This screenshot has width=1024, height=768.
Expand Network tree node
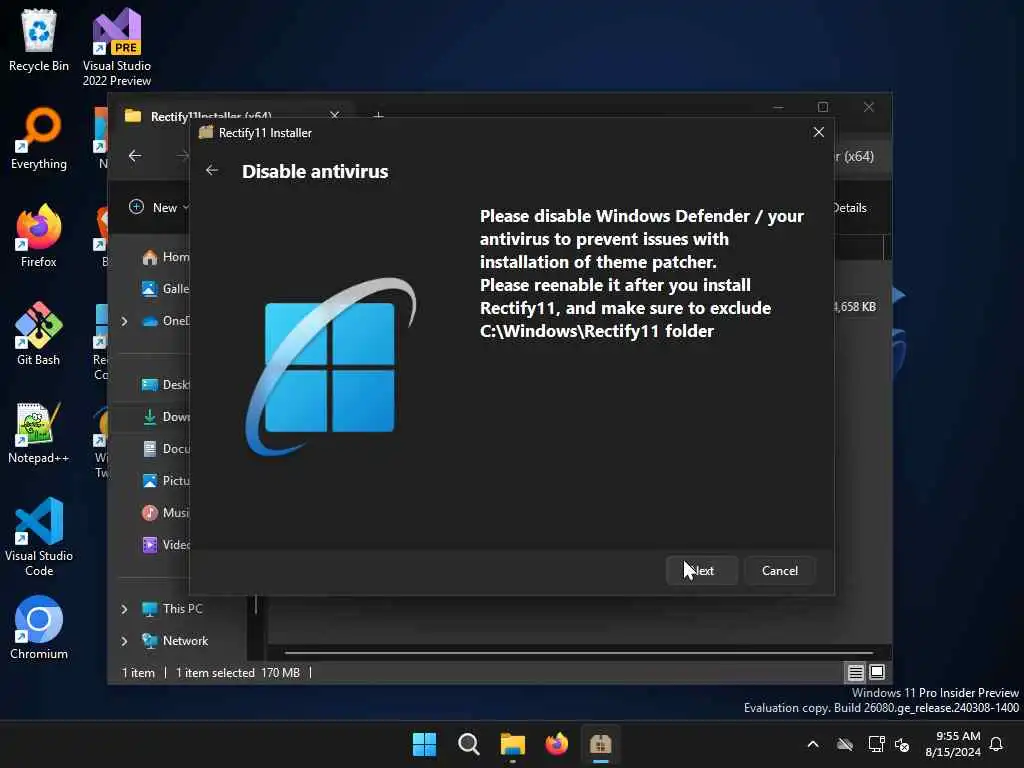point(124,641)
